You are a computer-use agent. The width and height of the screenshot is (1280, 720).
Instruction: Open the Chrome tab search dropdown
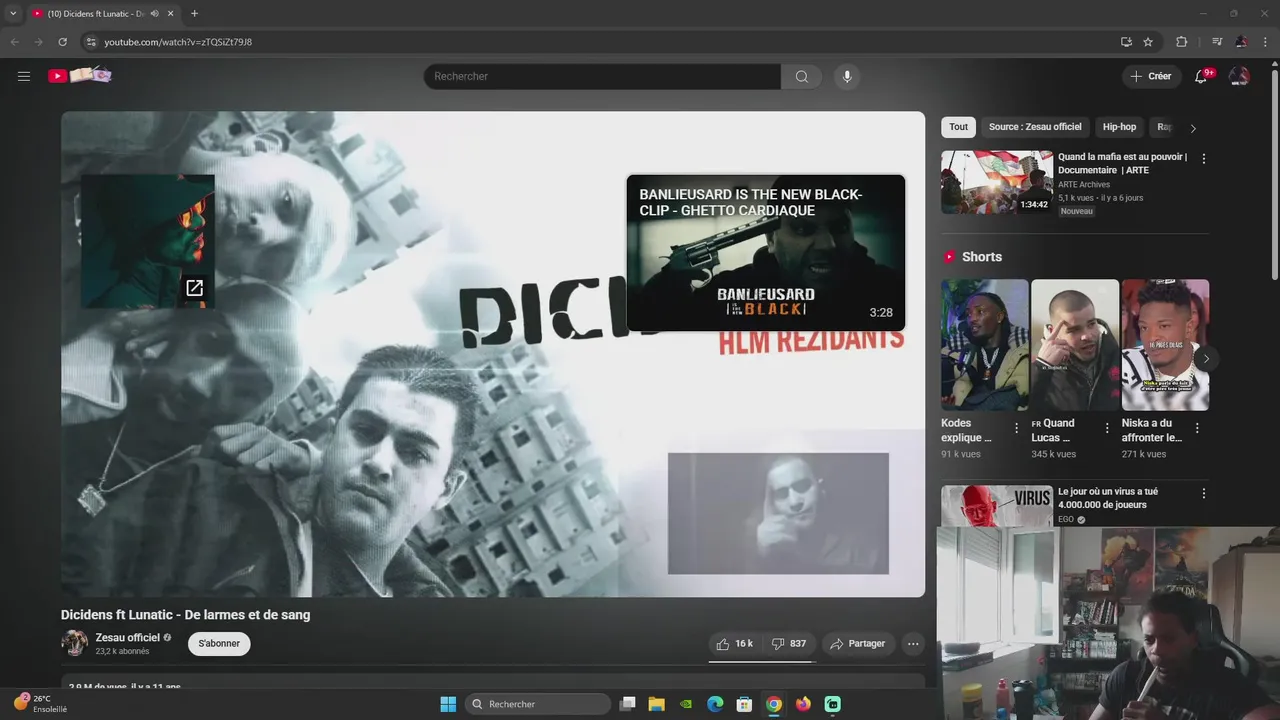pos(13,13)
